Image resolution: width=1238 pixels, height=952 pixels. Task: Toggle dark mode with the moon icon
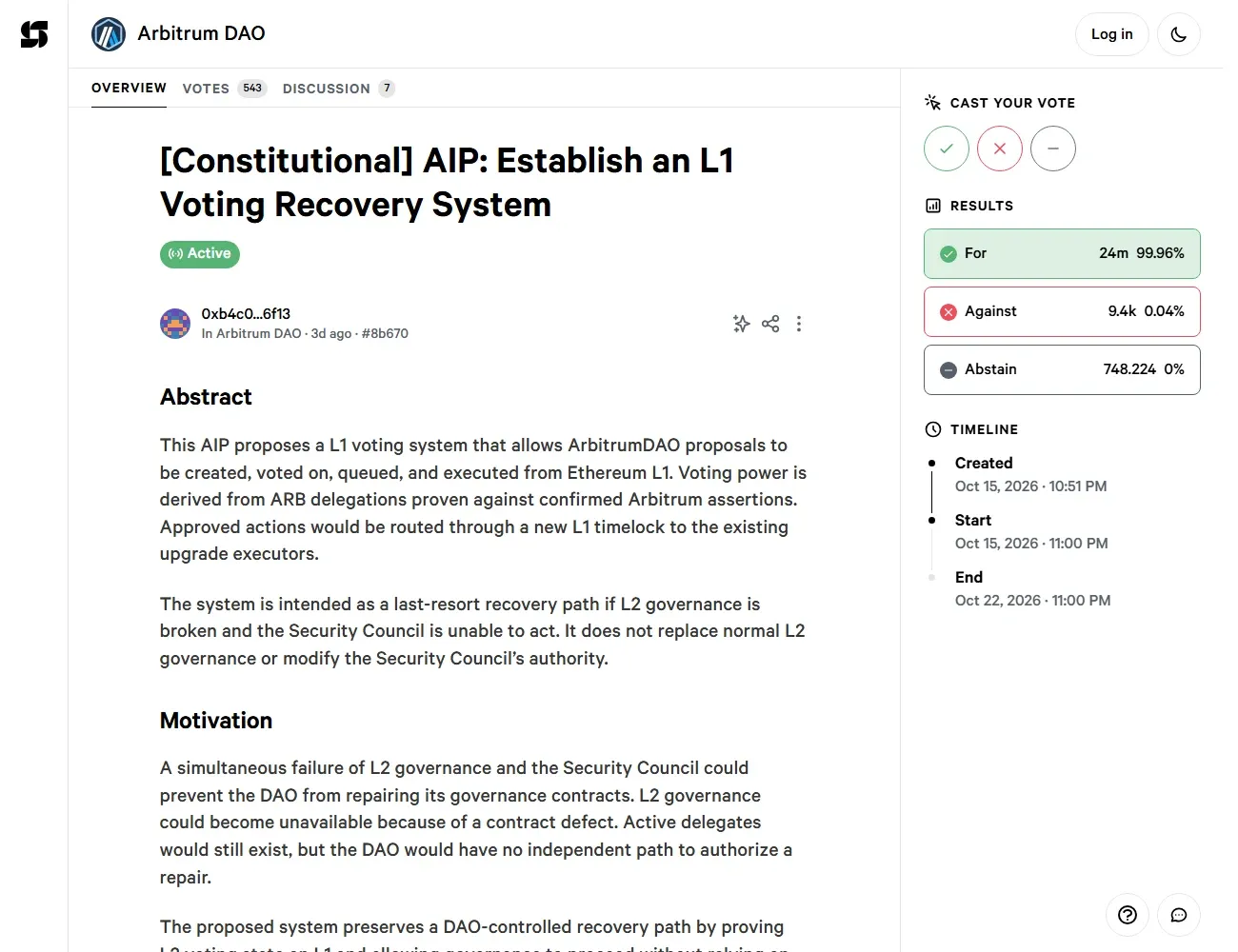click(x=1179, y=34)
